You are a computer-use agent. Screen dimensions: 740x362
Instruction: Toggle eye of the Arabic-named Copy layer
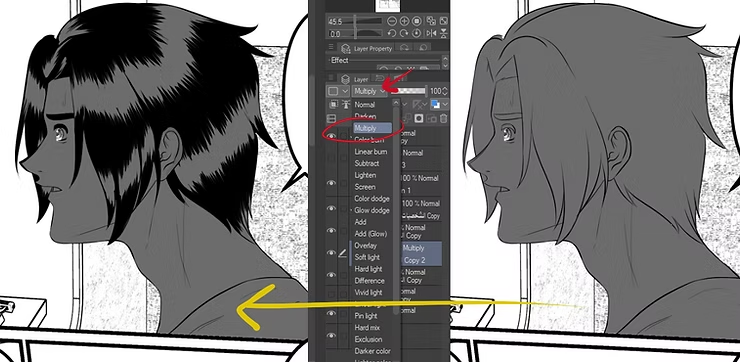331,208
